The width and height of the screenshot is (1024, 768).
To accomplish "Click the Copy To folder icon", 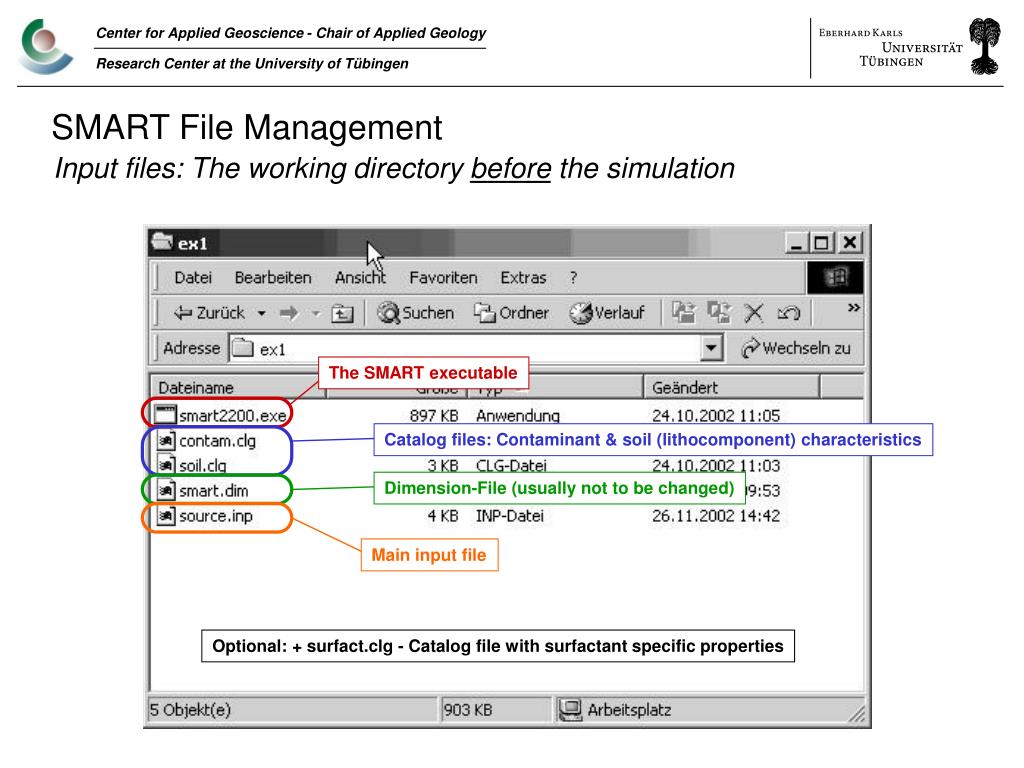I will [x=719, y=313].
